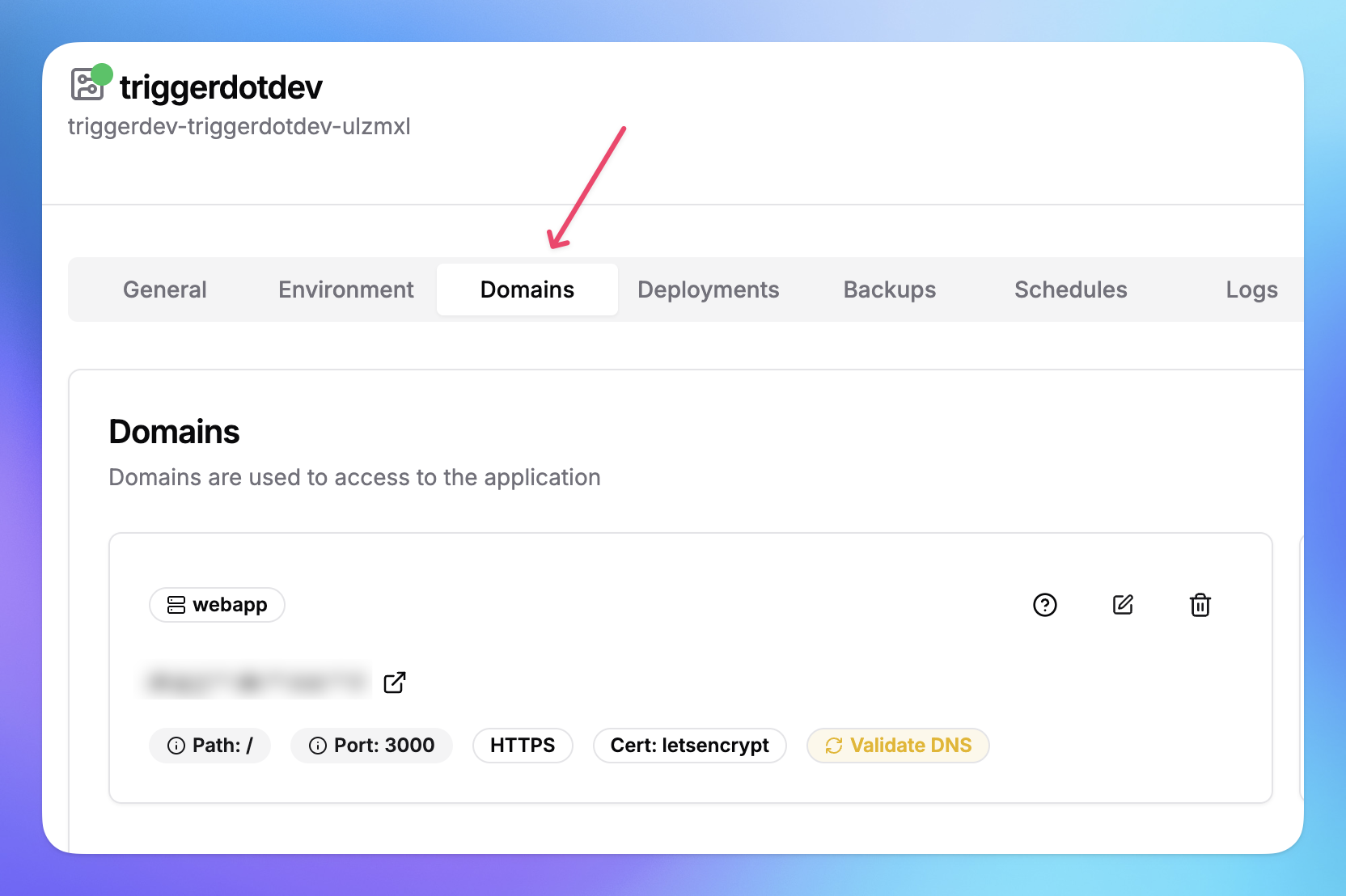Click the Validate DNS button
The width and height of the screenshot is (1346, 896).
pos(898,746)
